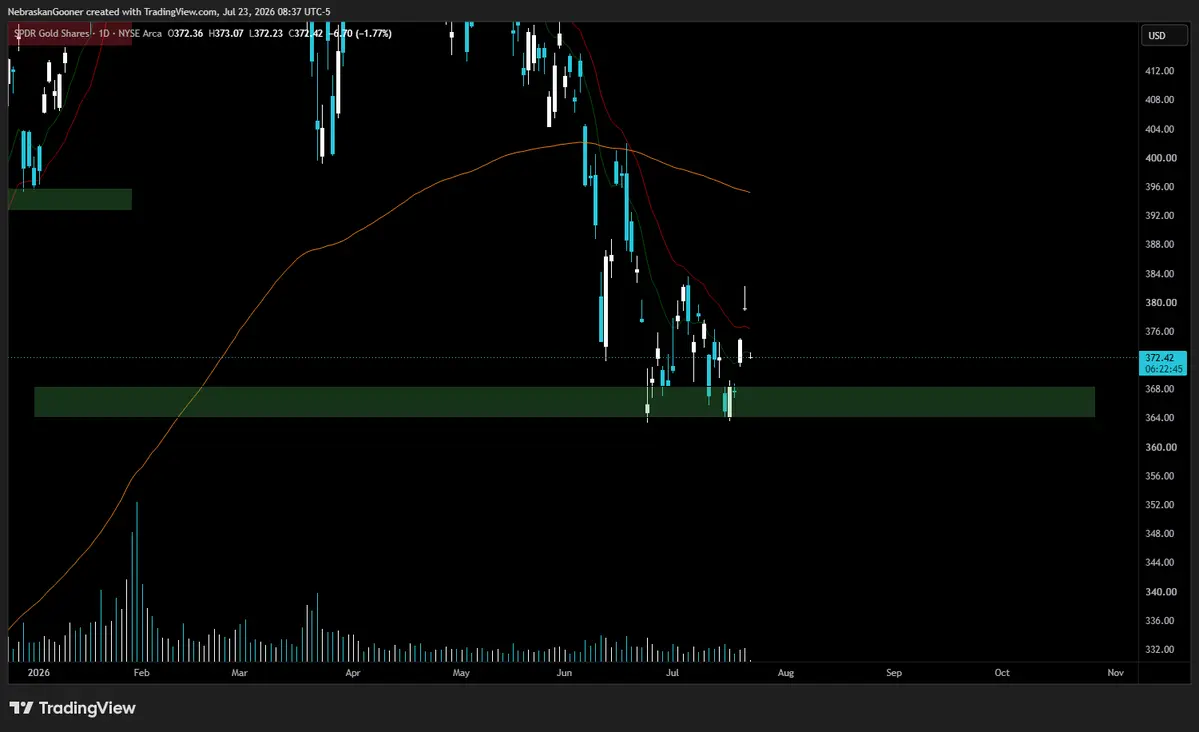This screenshot has height=732, width=1199.
Task: Click the 332.00 price axis label
Action: tap(1159, 649)
